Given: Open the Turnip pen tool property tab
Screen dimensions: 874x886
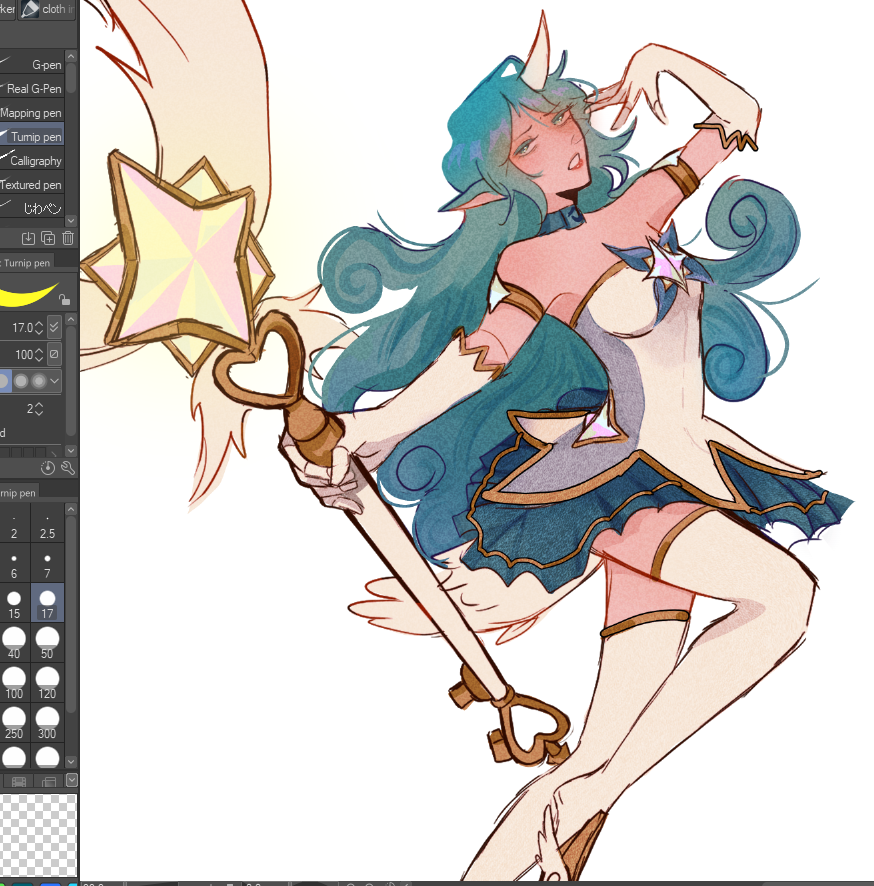Looking at the screenshot, I should coord(26,263).
